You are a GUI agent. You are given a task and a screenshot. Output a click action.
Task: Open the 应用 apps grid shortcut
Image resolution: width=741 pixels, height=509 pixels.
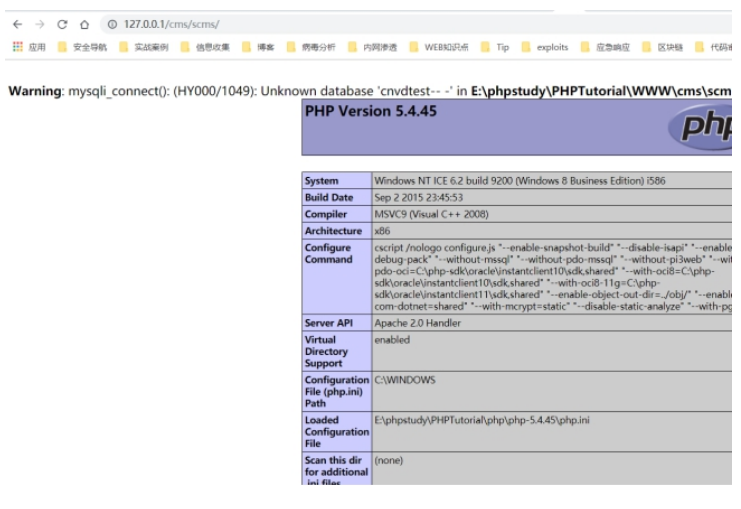29,47
